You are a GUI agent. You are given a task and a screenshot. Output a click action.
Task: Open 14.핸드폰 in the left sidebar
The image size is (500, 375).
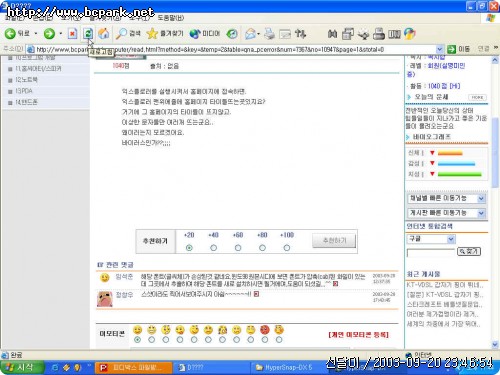point(26,102)
